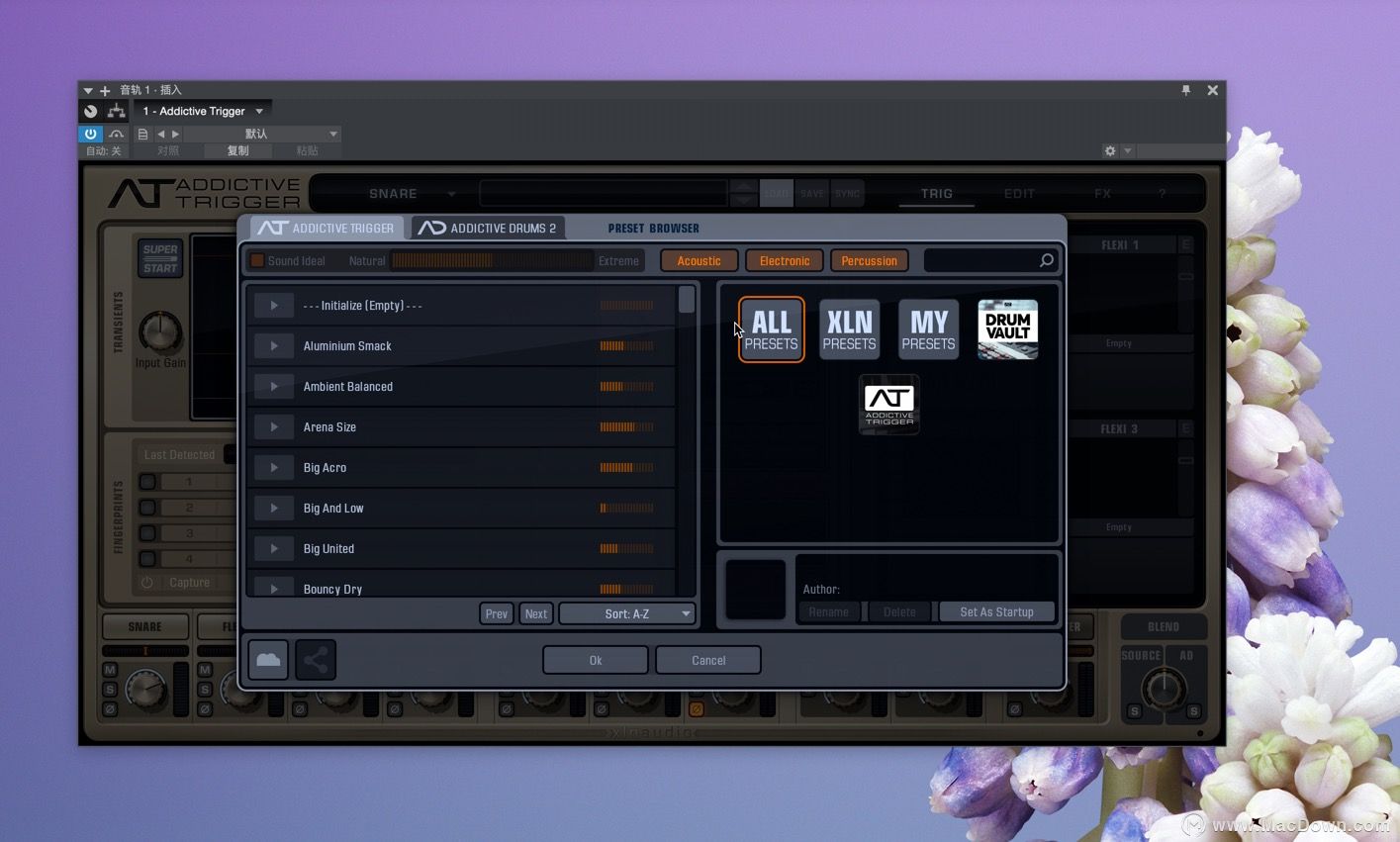Play preview of Big Acro preset

[274, 468]
